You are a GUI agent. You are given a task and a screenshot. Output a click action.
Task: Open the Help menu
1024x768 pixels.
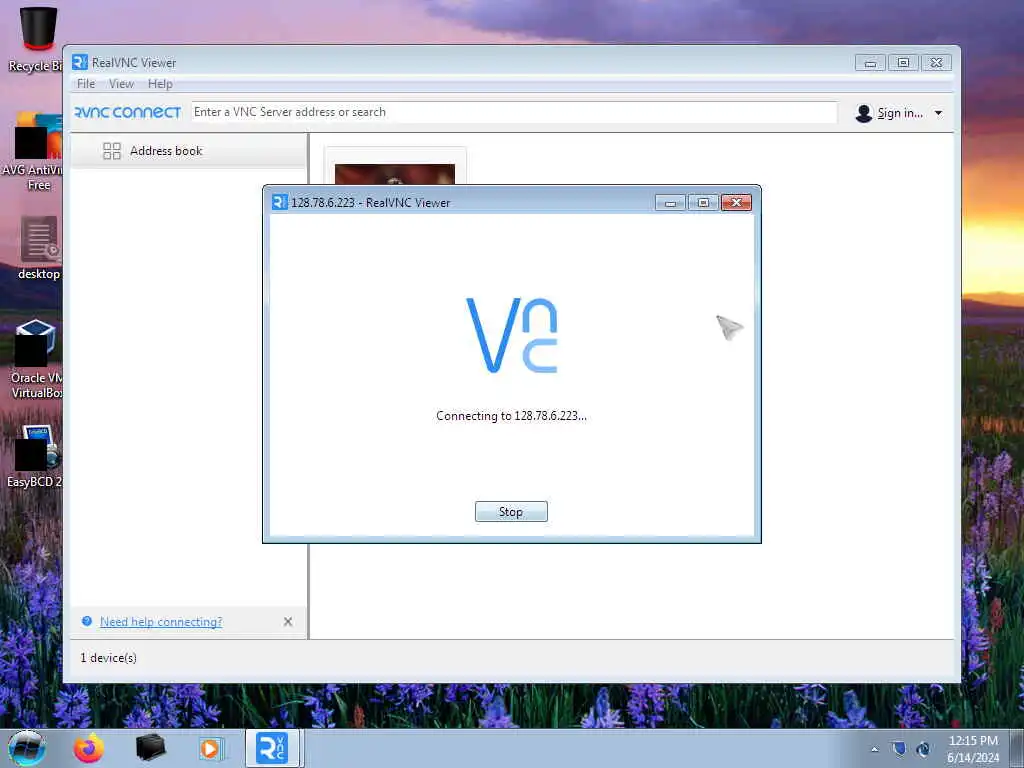pos(160,84)
